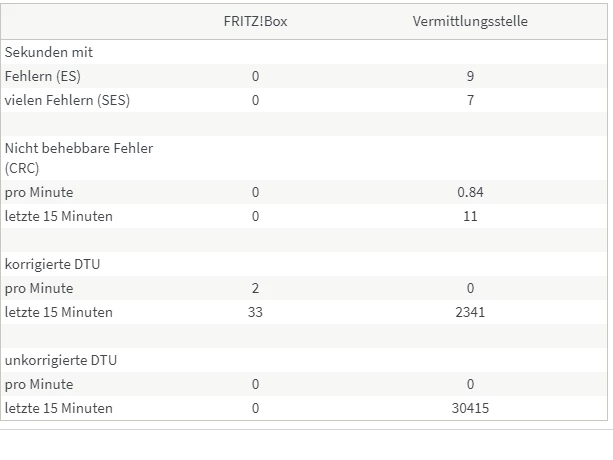This screenshot has height=460, width=613.
Task: Click the korrigierte DTU value 2341
Action: [470, 312]
